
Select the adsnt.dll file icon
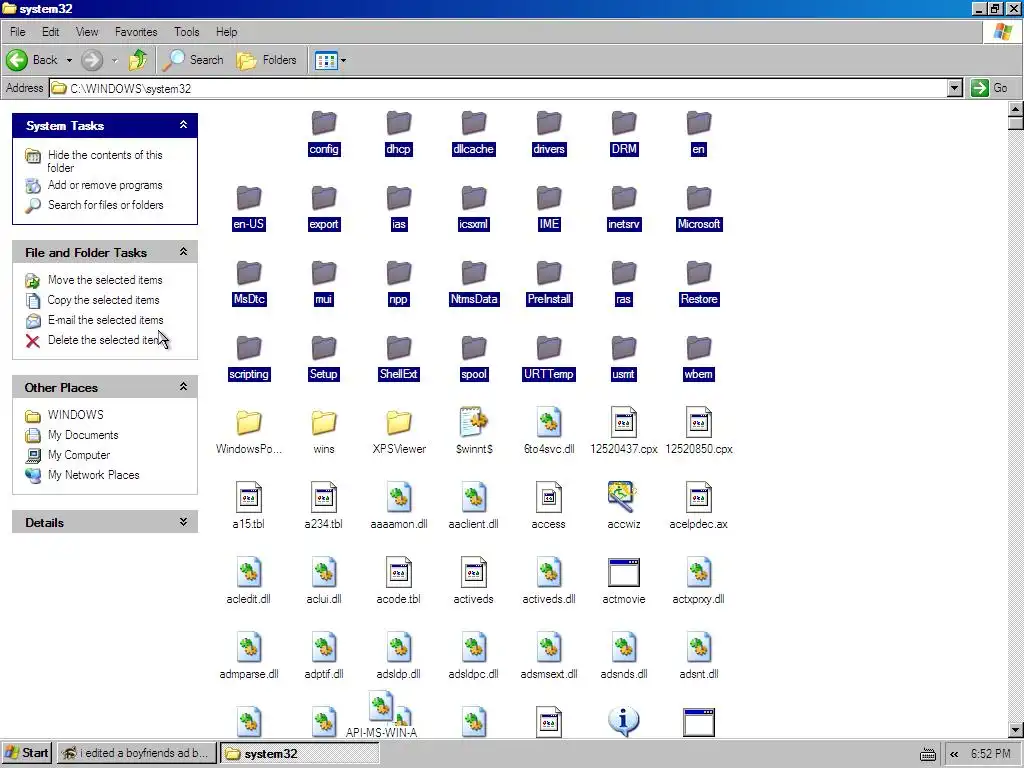699,648
